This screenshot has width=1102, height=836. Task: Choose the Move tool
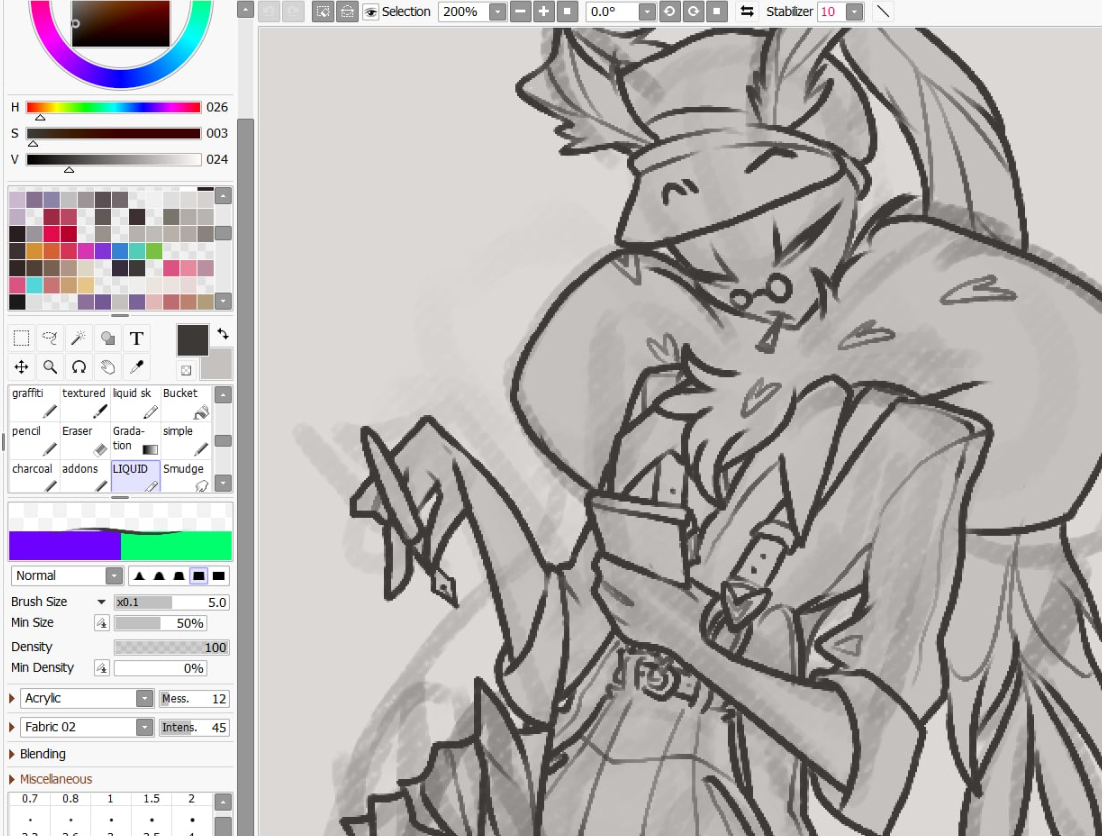21,367
